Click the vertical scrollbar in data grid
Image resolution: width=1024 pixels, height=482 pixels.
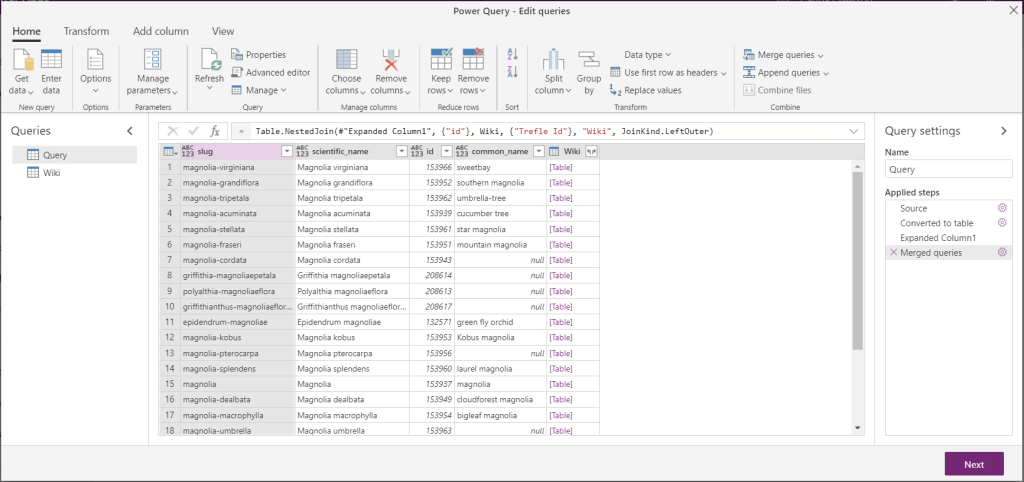tap(857, 260)
